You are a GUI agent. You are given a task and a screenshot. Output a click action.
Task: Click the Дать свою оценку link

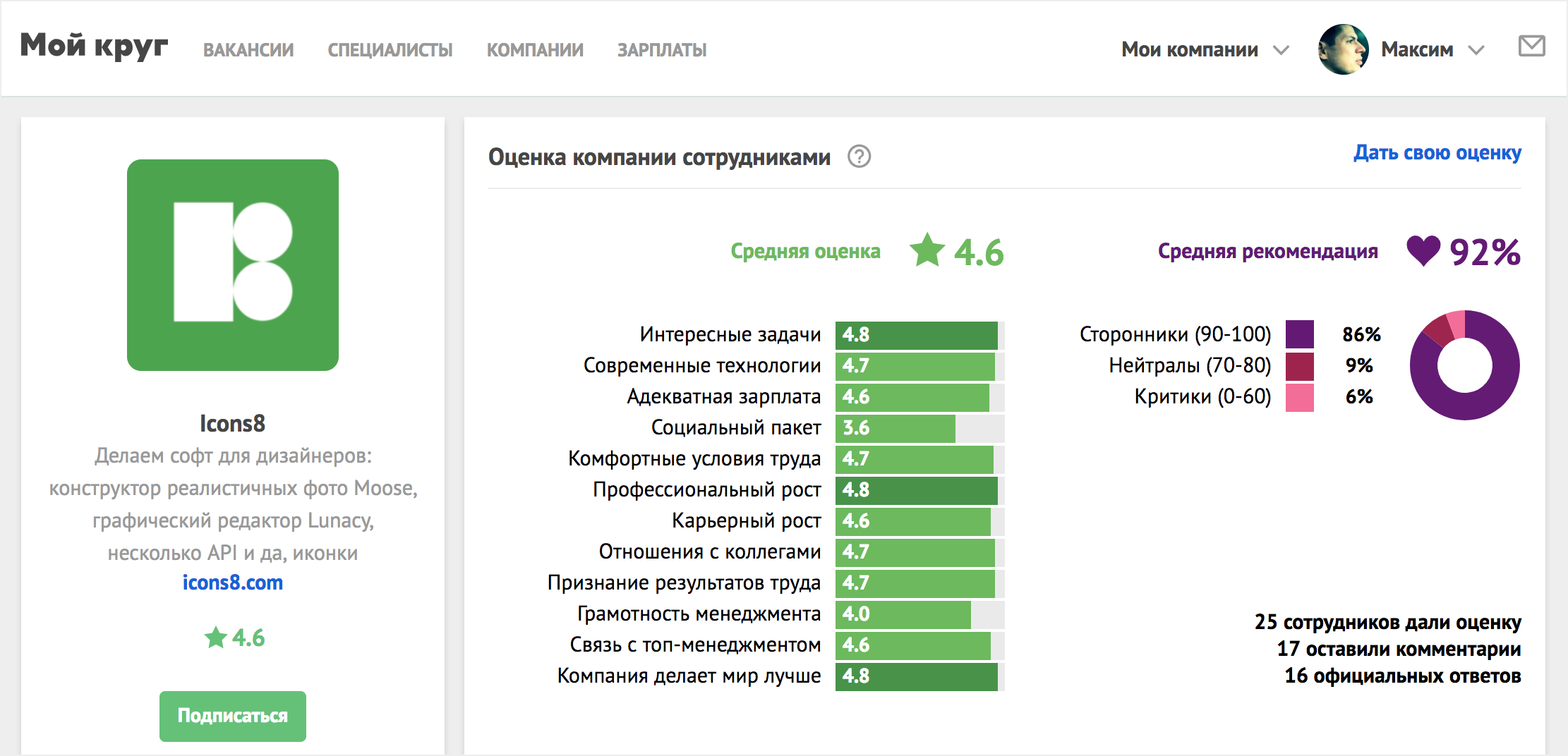click(1437, 152)
